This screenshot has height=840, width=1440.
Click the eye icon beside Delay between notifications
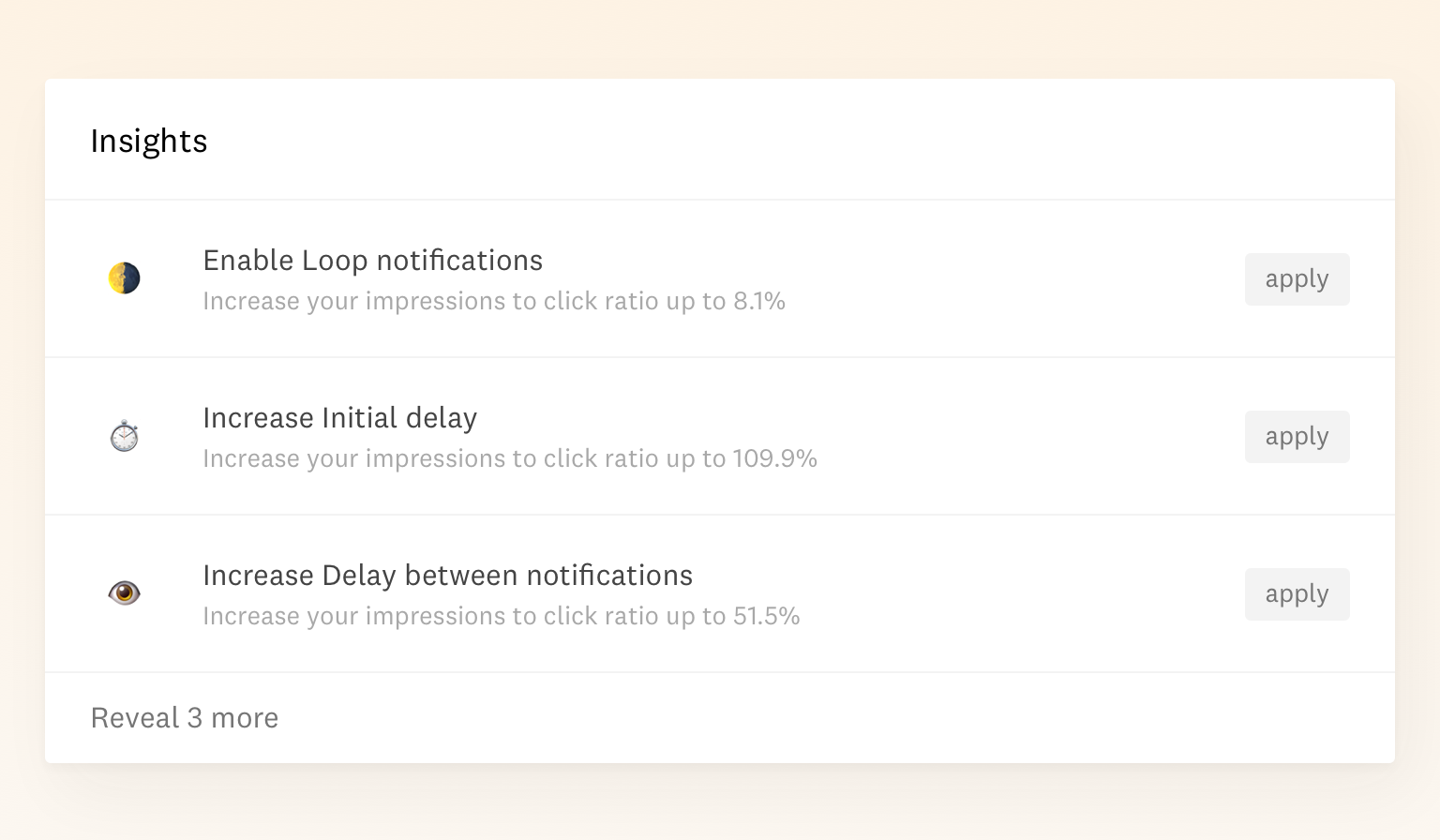click(124, 593)
